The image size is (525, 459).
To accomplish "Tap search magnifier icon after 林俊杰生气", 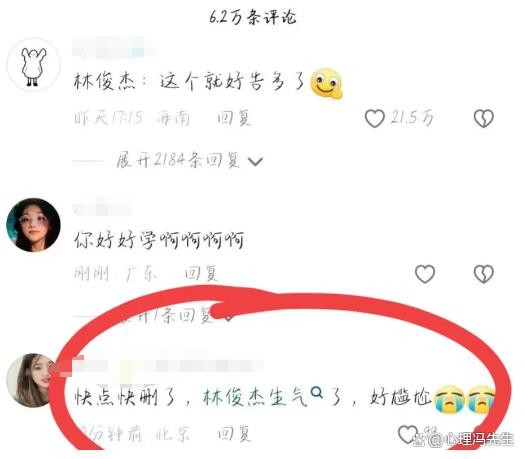I will 316,393.
